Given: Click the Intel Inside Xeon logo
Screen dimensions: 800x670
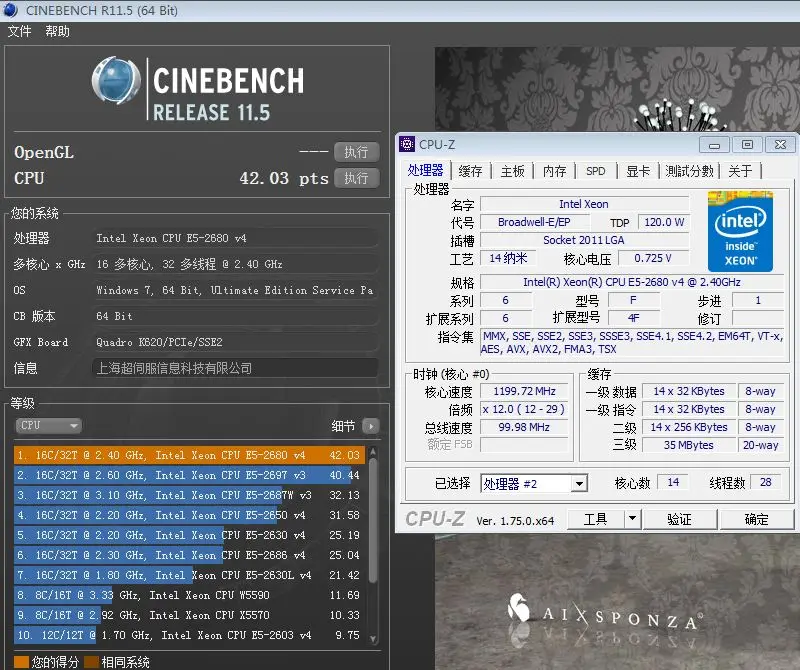Looking at the screenshot, I should pyautogui.click(x=740, y=230).
